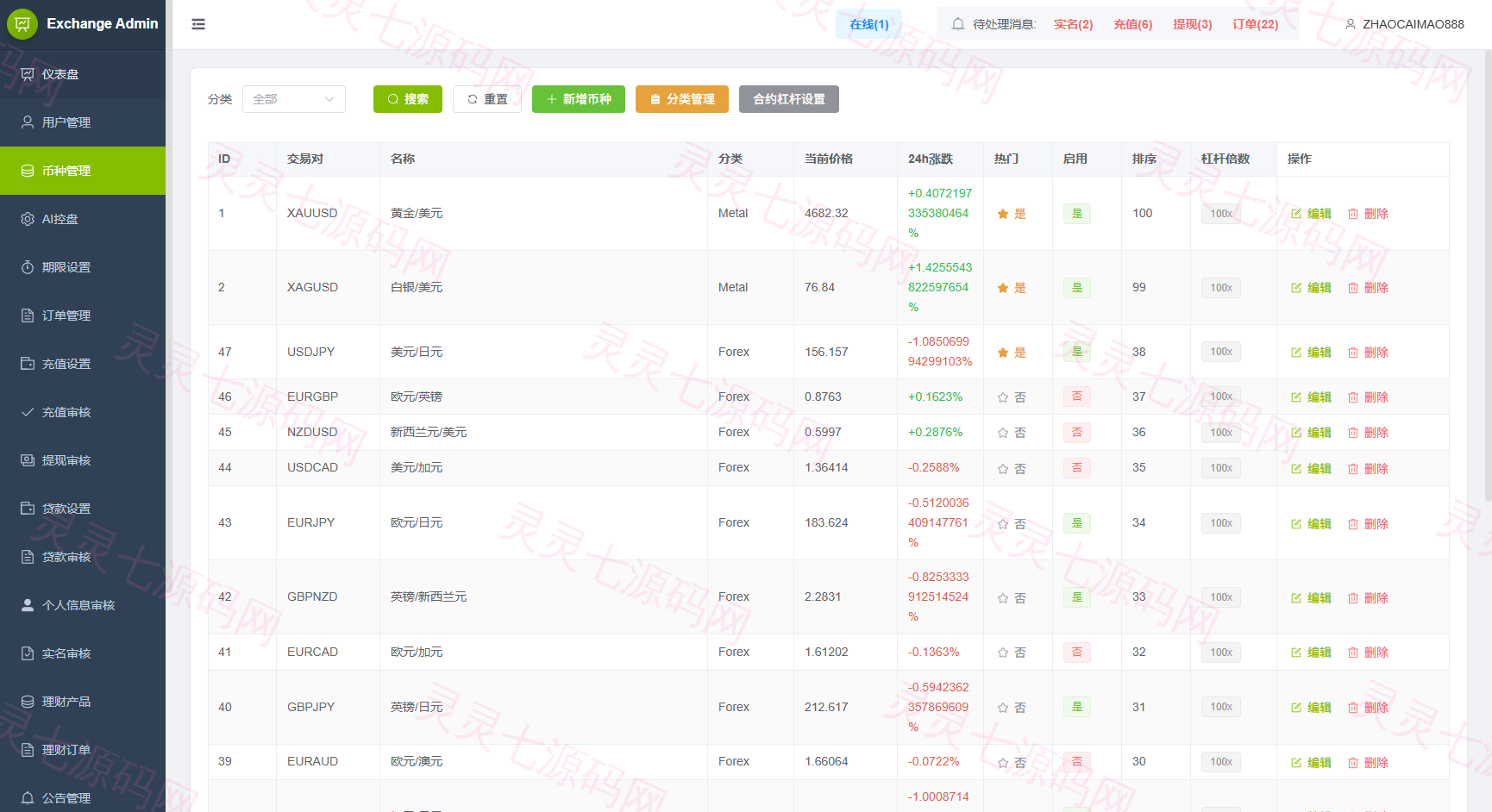Click the 充值审核 checkmark icon
1492x812 pixels.
click(28, 412)
